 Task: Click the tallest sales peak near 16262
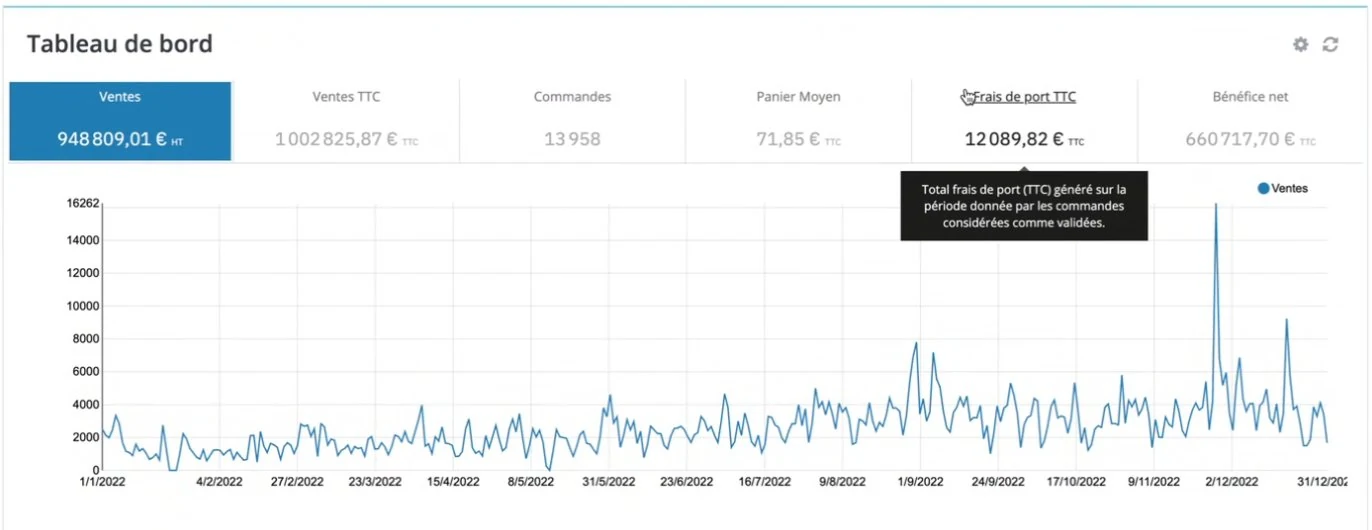[1216, 206]
